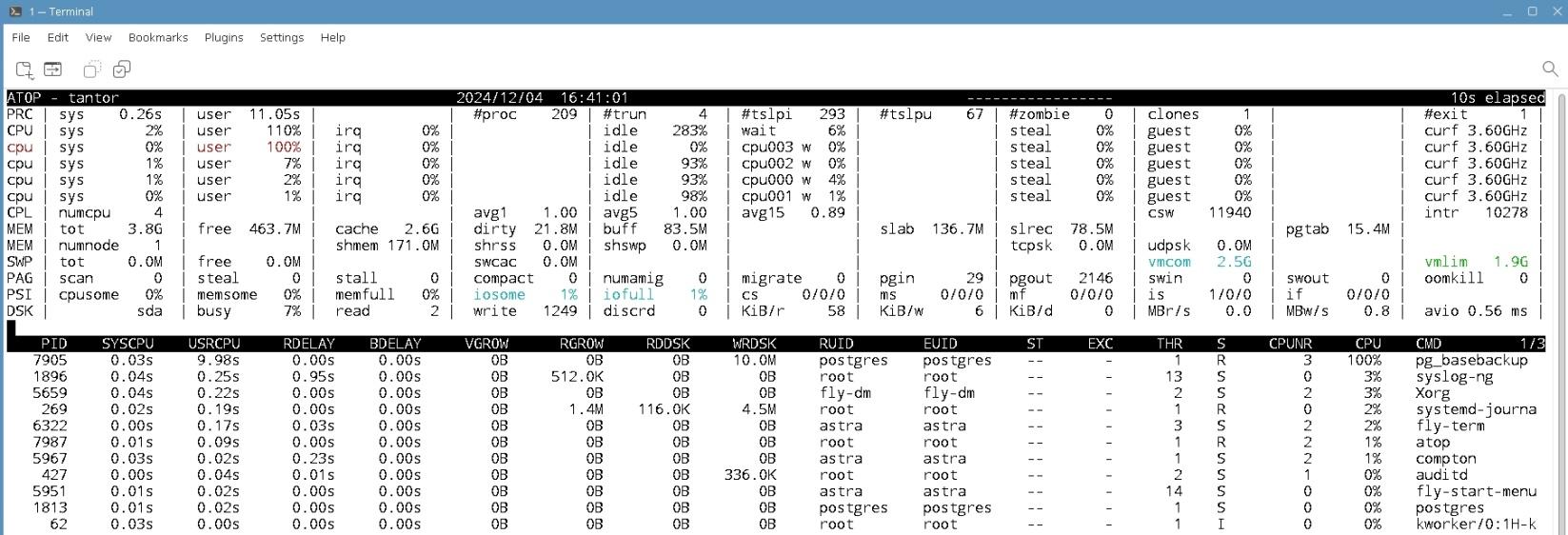Click the vmcom 2.5G memory value

1233,262
